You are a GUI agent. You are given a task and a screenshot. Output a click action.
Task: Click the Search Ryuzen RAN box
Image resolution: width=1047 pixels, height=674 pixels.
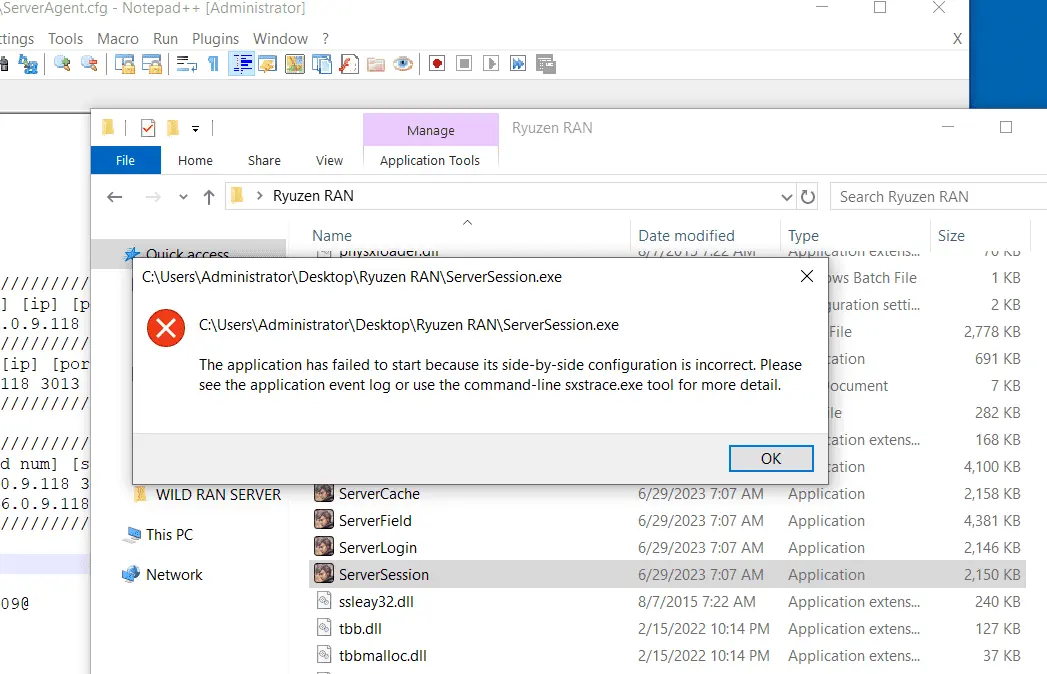(x=938, y=196)
